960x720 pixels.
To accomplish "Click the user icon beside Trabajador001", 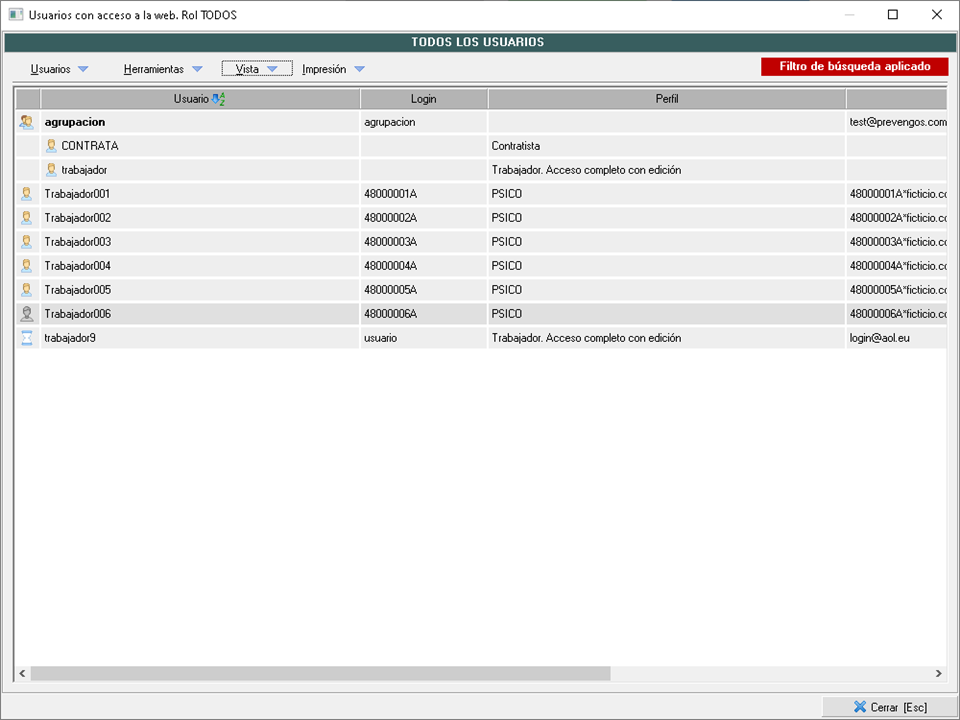I will tap(27, 194).
